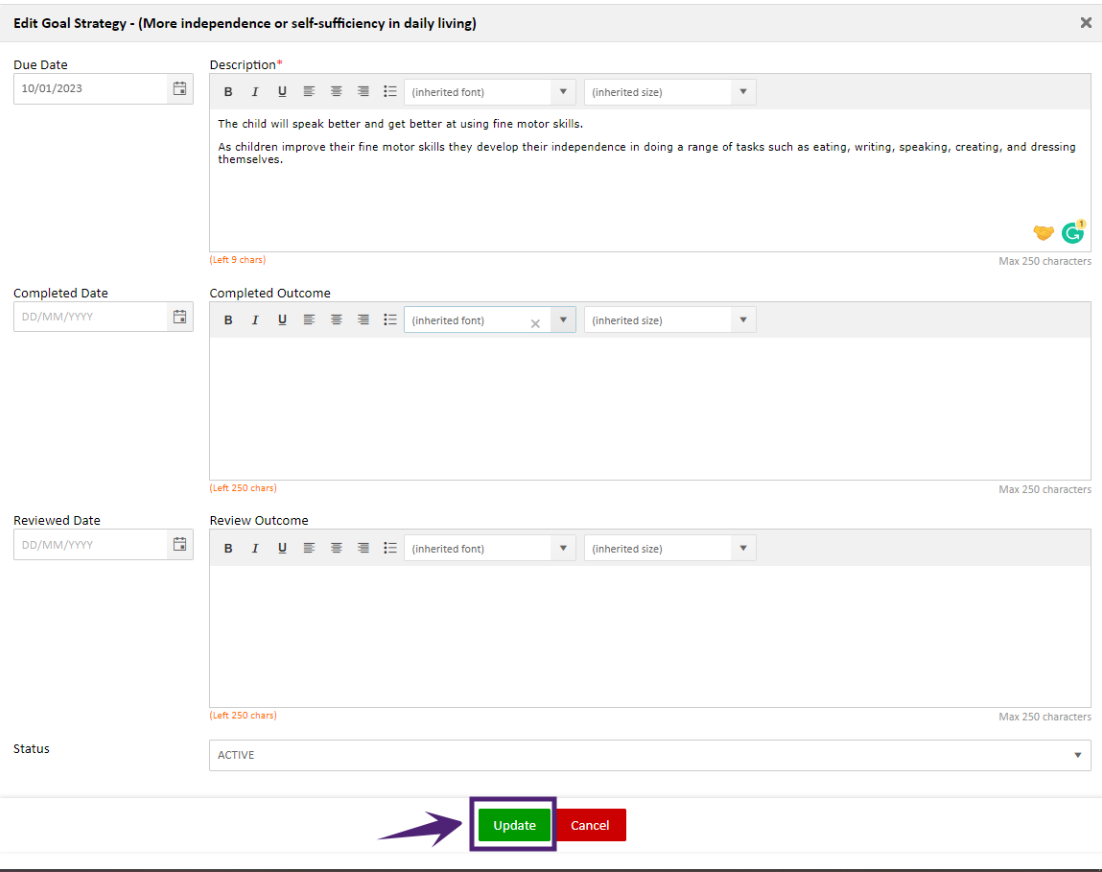Click the red Cancel button
The height and width of the screenshot is (872, 1102).
pos(590,825)
